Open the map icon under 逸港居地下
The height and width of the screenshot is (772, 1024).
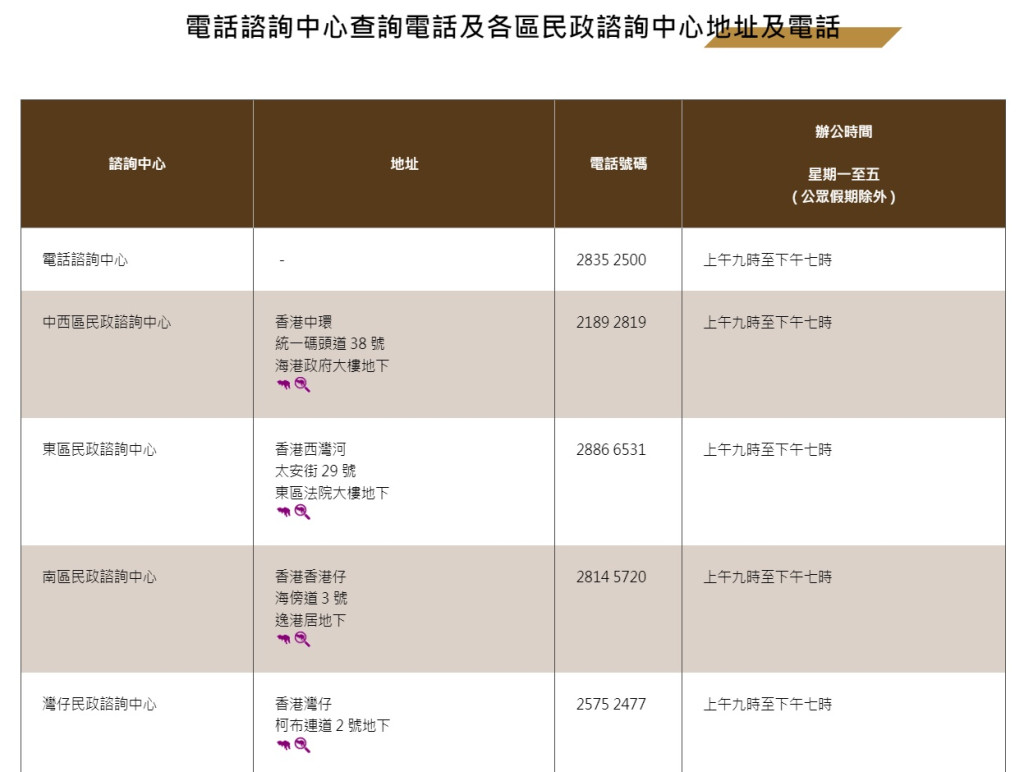(x=283, y=640)
